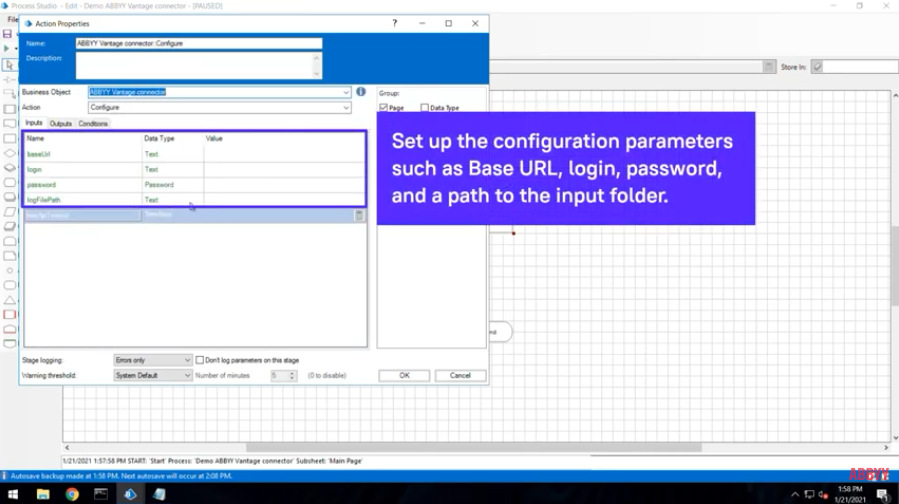Click Cancel in Action Properties

click(460, 376)
